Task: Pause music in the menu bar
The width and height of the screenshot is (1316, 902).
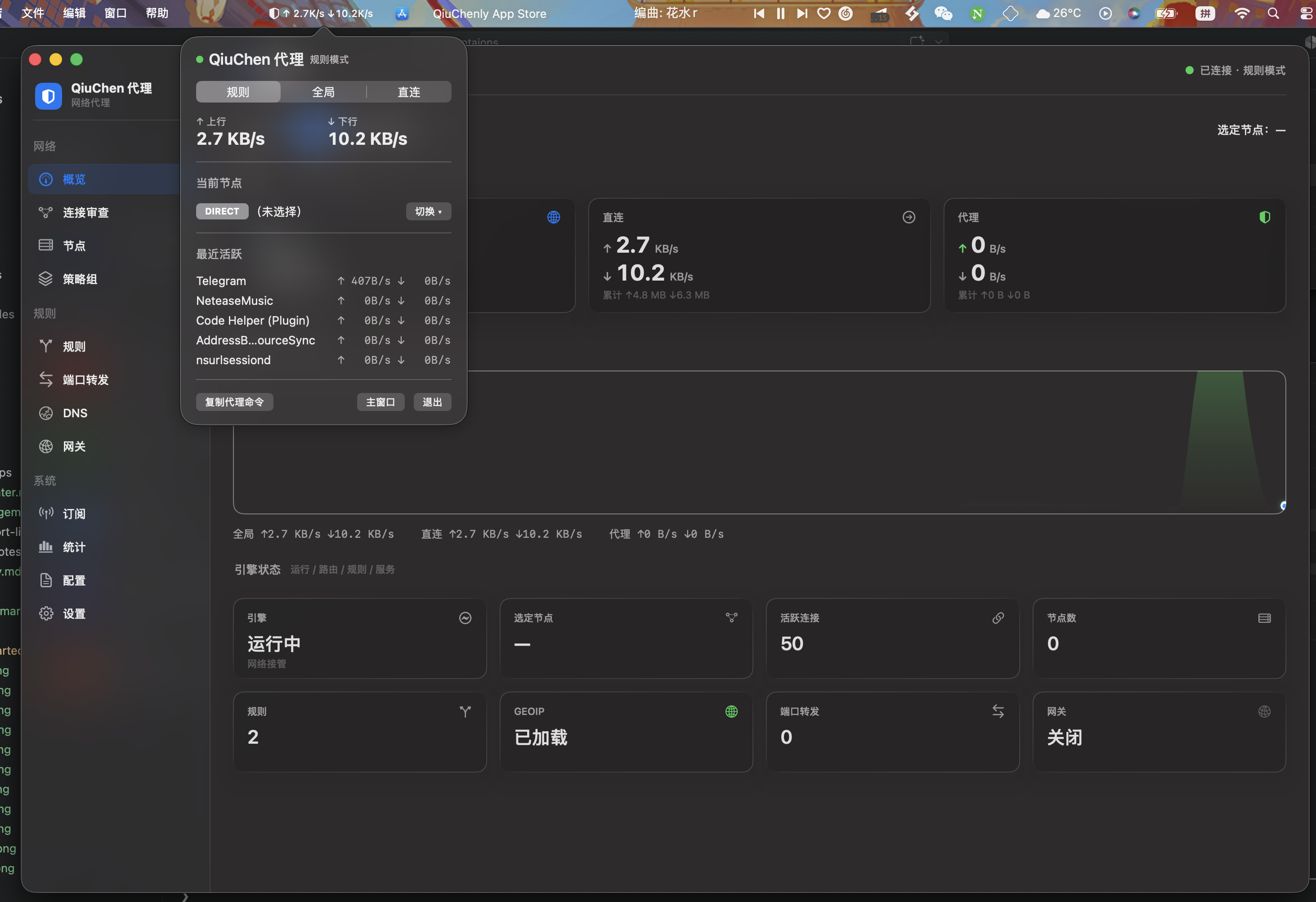Action: pyautogui.click(x=780, y=13)
